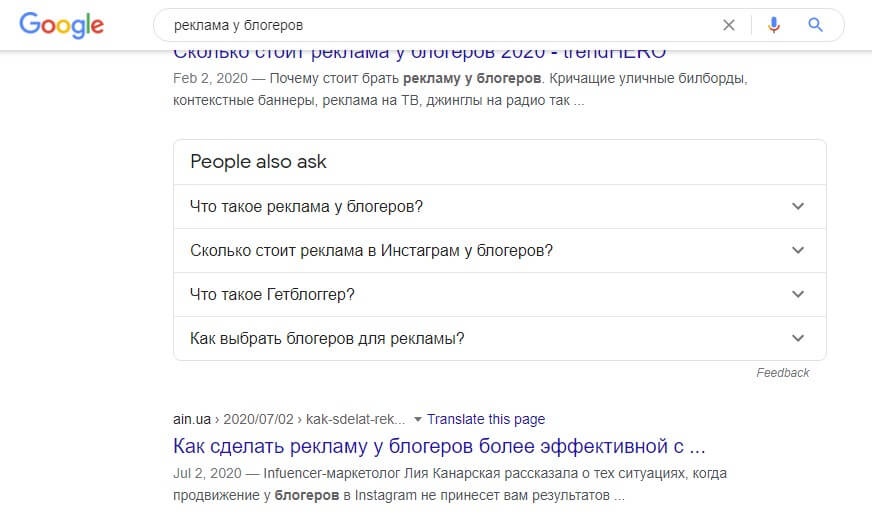Click question text 'Что такое реклама у блогеров?'
872x522 pixels.
(307, 206)
